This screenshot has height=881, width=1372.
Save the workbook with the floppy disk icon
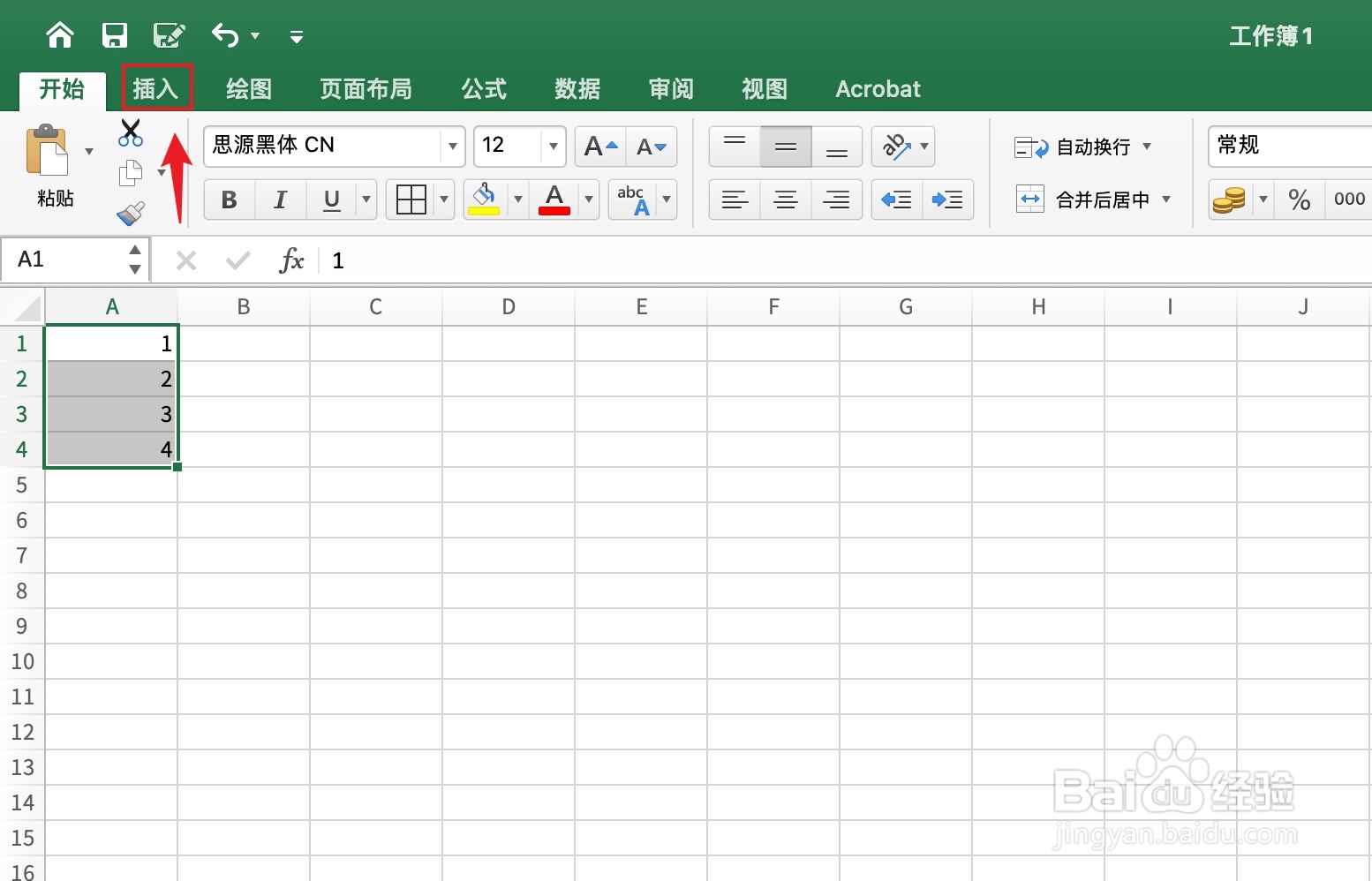115,35
